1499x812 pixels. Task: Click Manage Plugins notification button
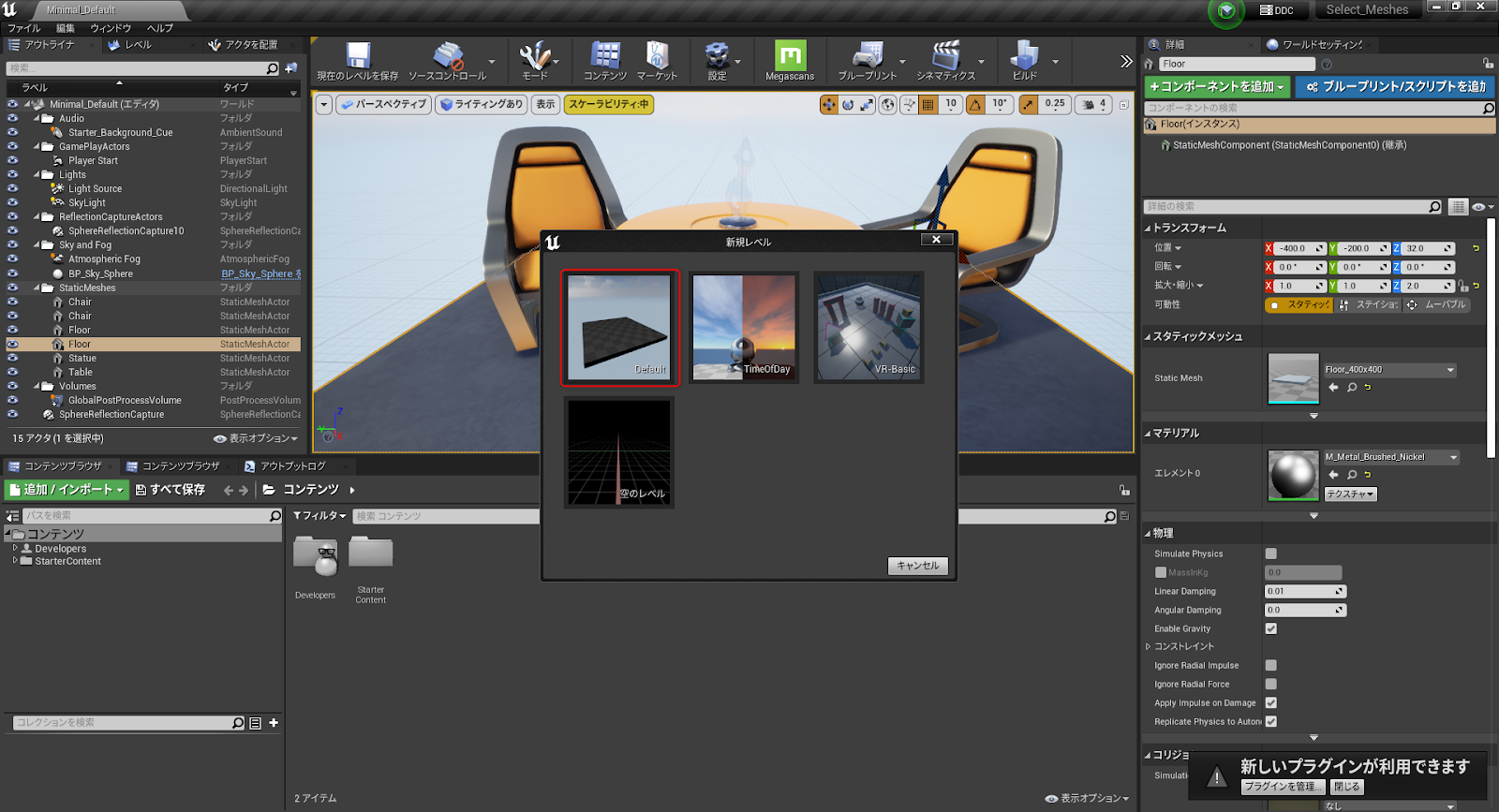[1284, 787]
